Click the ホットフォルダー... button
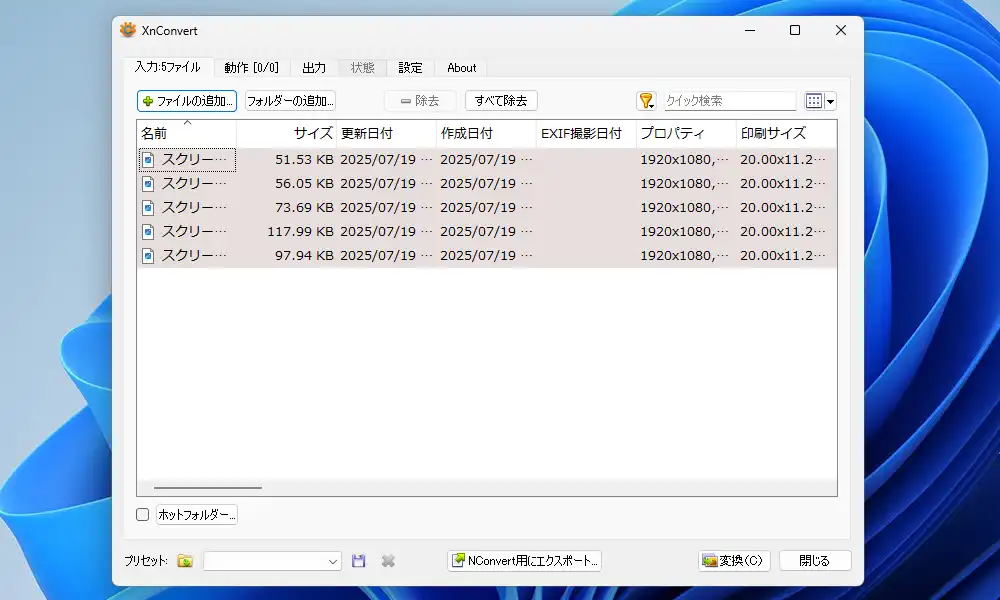The width and height of the screenshot is (1000, 600). tap(196, 515)
